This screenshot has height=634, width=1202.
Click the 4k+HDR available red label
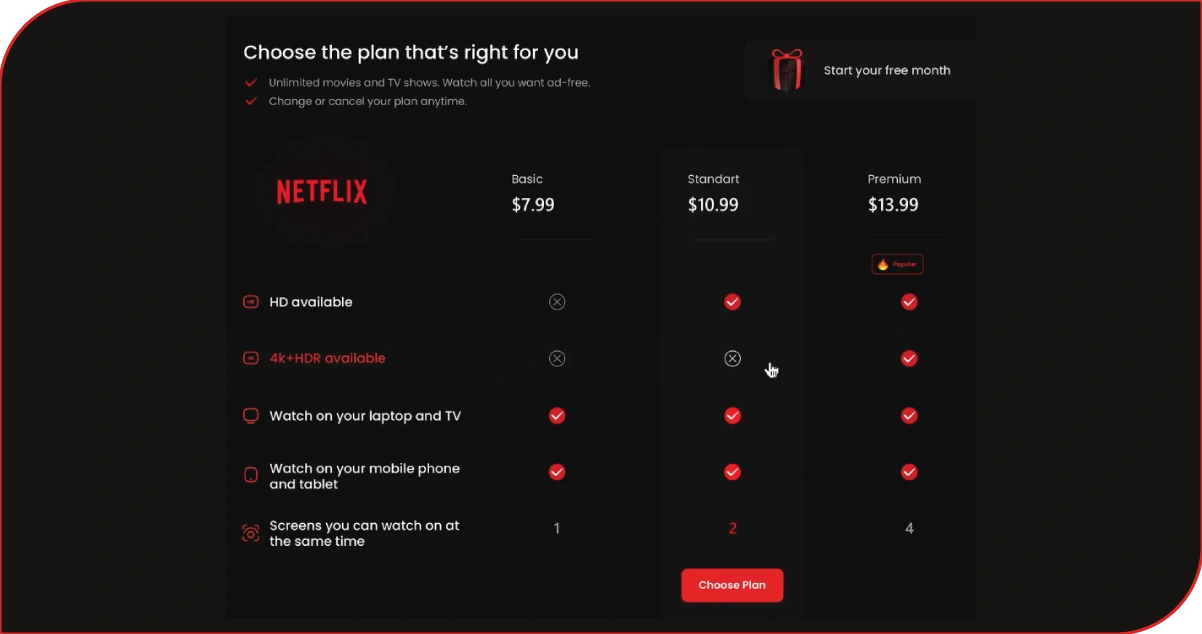(x=327, y=357)
